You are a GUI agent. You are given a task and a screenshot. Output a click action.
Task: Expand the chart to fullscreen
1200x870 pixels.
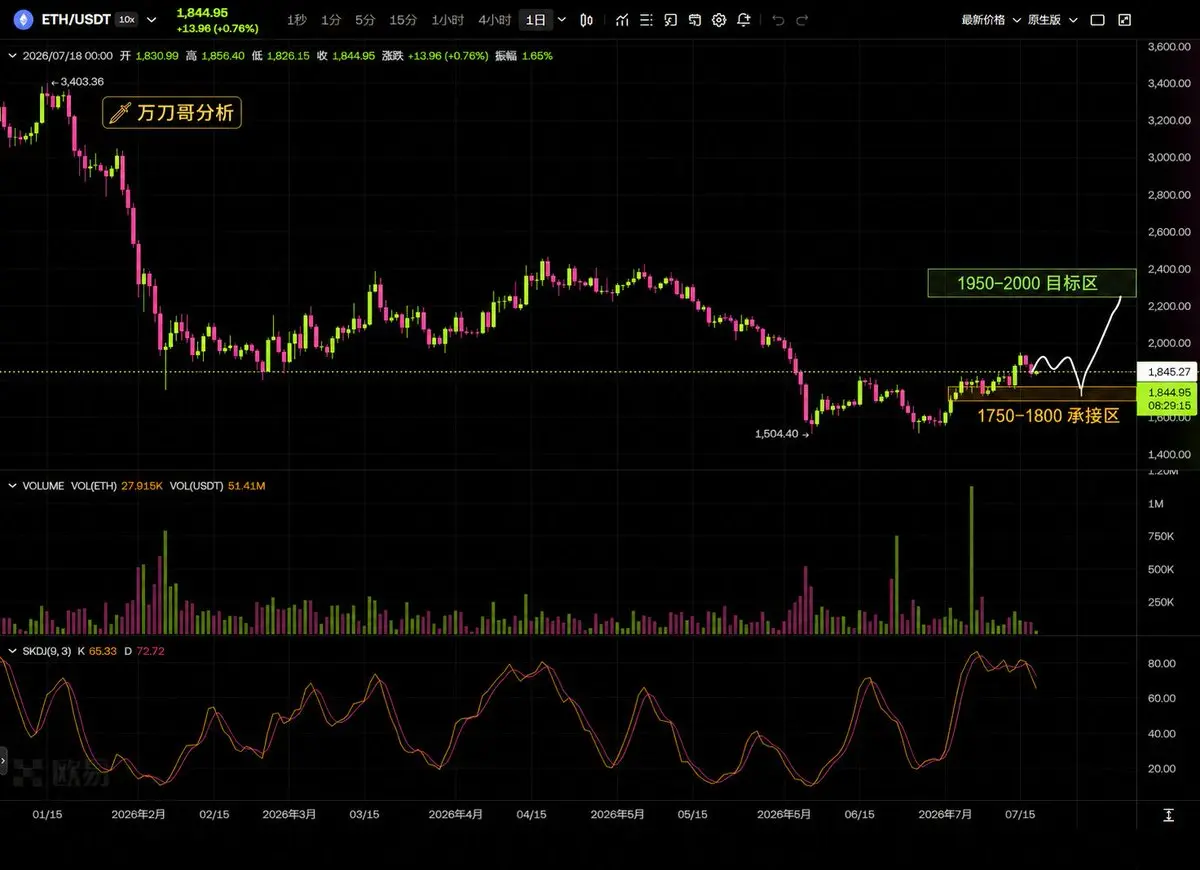click(1125, 20)
